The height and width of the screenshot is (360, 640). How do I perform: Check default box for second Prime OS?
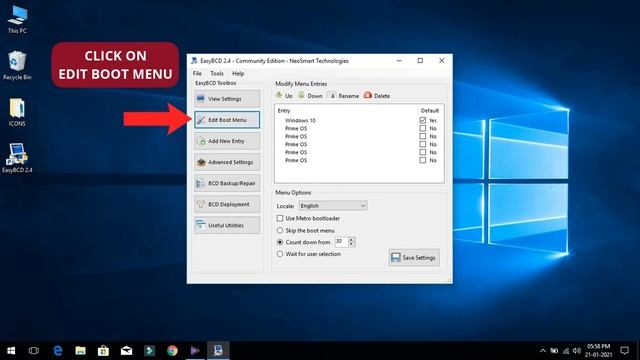pyautogui.click(x=423, y=136)
